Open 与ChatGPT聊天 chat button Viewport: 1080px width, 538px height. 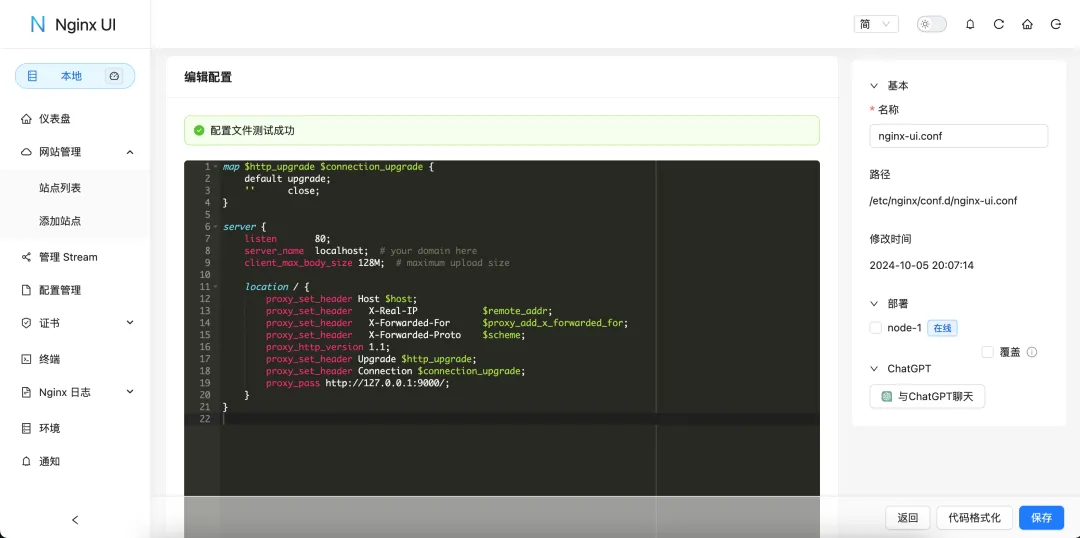[x=927, y=397]
